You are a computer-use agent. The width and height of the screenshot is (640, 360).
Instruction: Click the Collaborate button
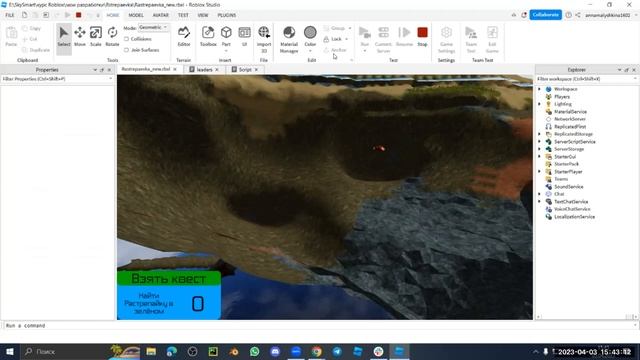coord(546,15)
